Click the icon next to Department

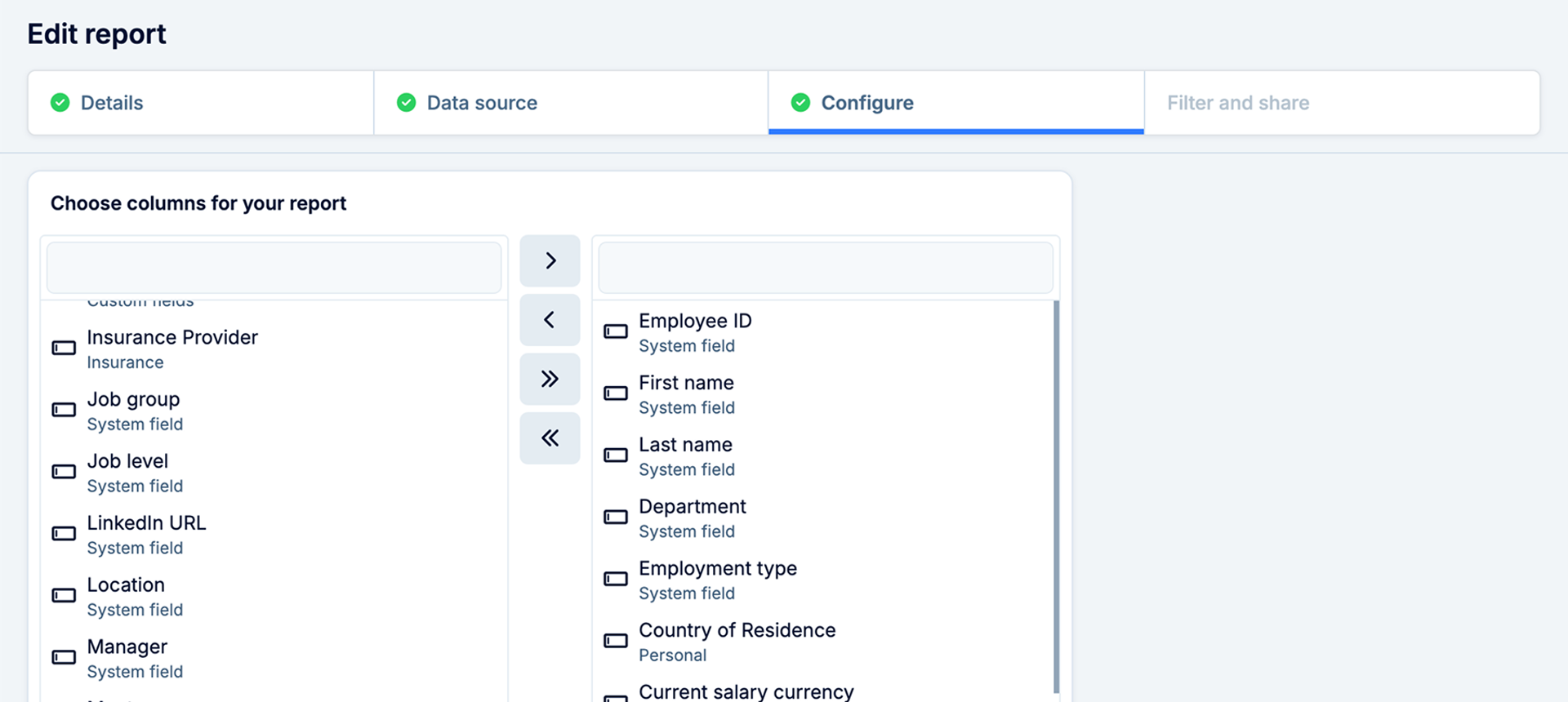[616, 518]
